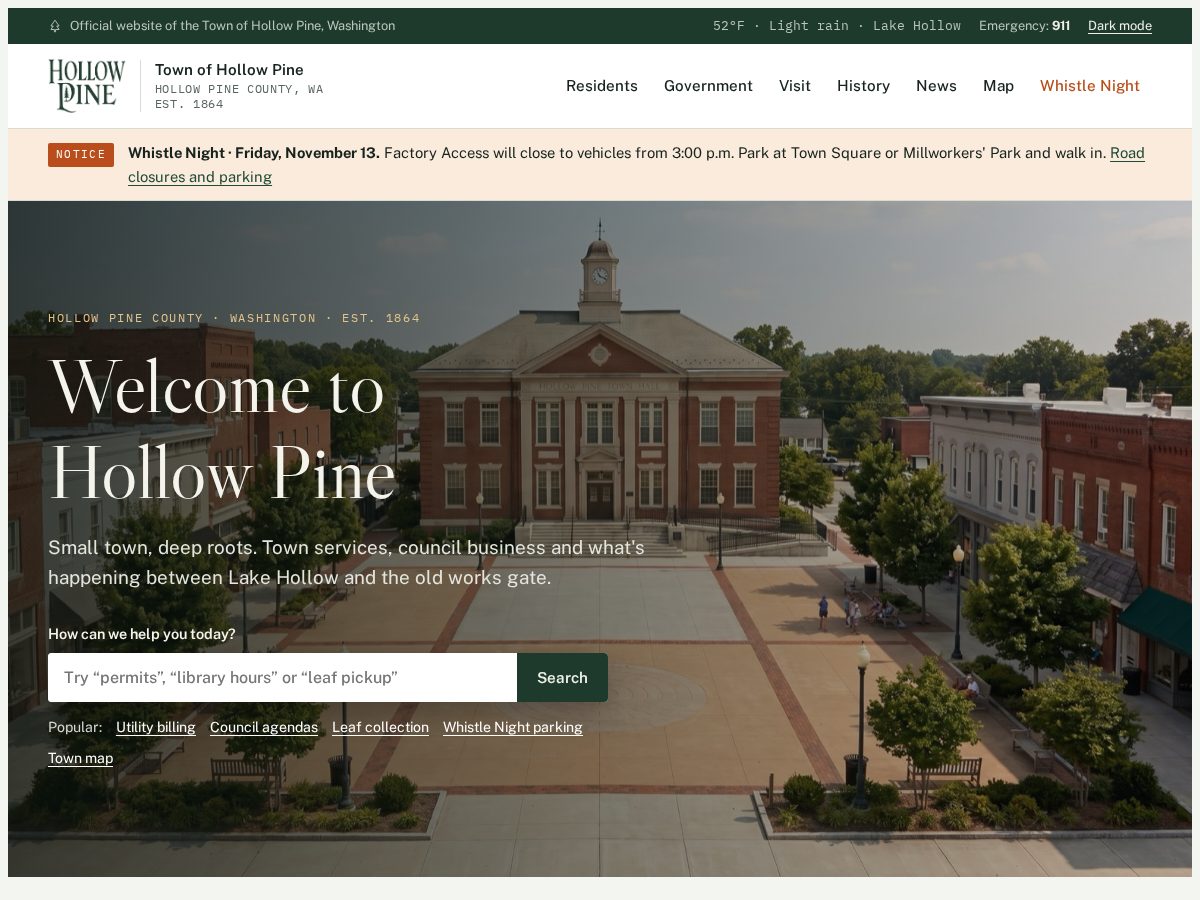Click the Town of Hollow Pine title
Screen dimensions: 1200x900
point(229,70)
